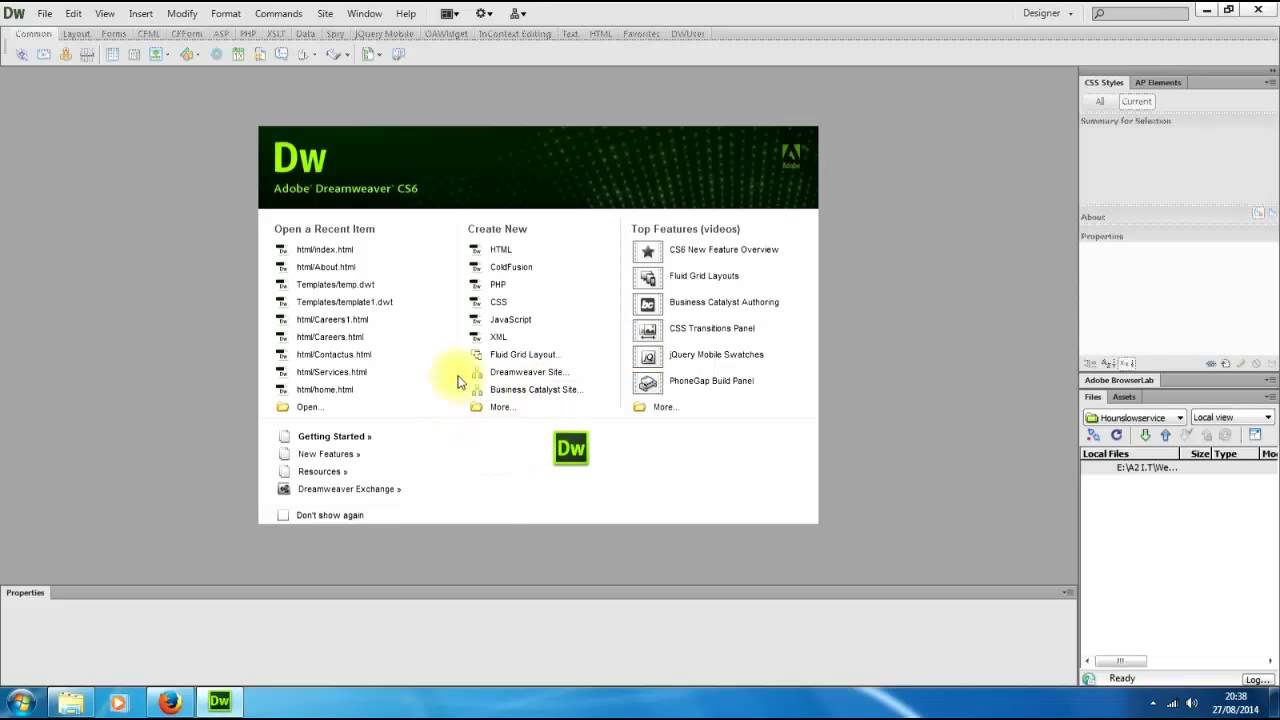The width and height of the screenshot is (1280, 720).
Task: Open the Hounslowservice site dropdown
Action: pyautogui.click(x=1135, y=417)
